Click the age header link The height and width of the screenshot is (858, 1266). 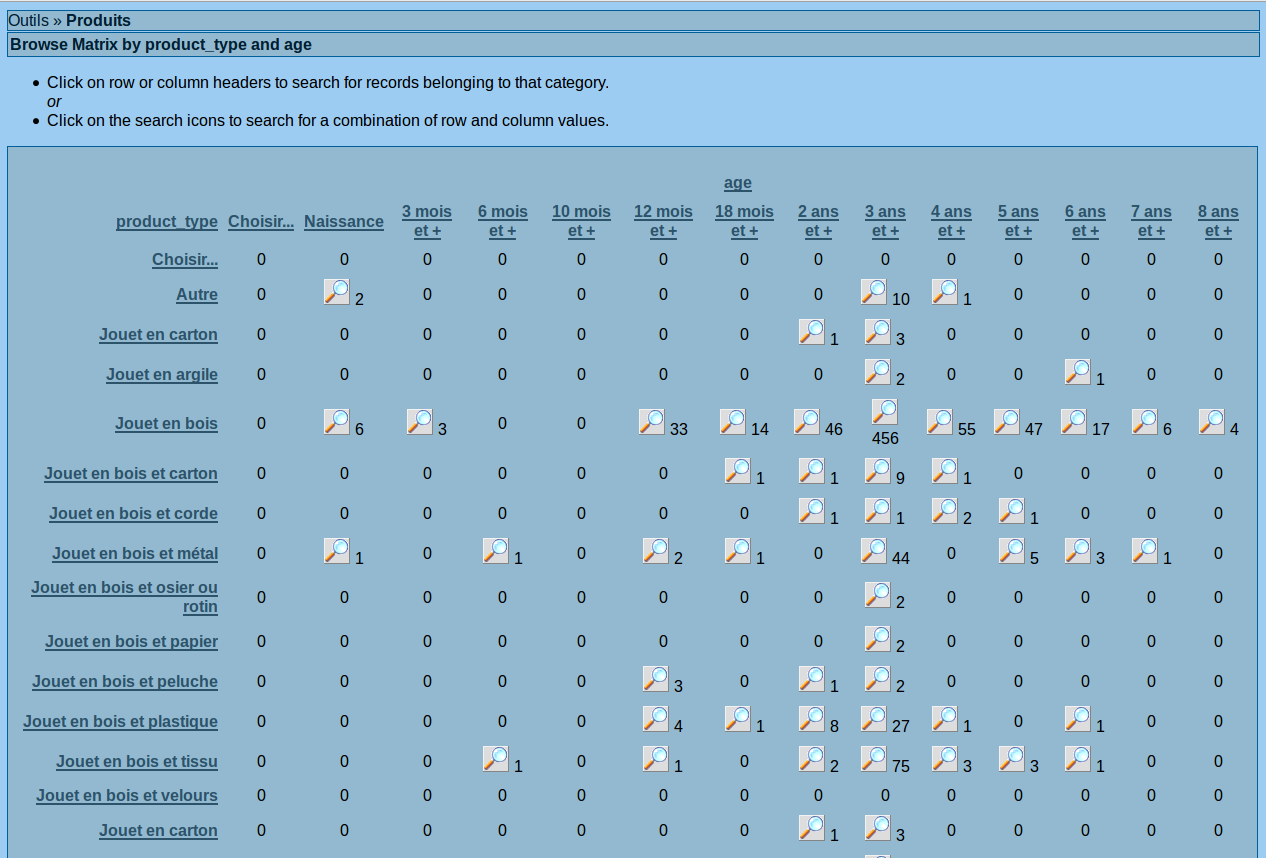[737, 182]
